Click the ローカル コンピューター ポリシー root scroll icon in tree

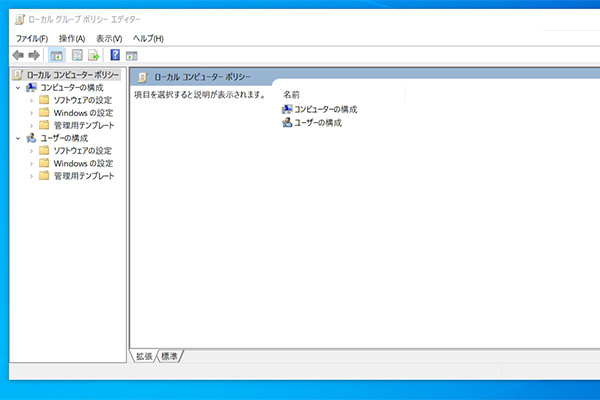18,75
